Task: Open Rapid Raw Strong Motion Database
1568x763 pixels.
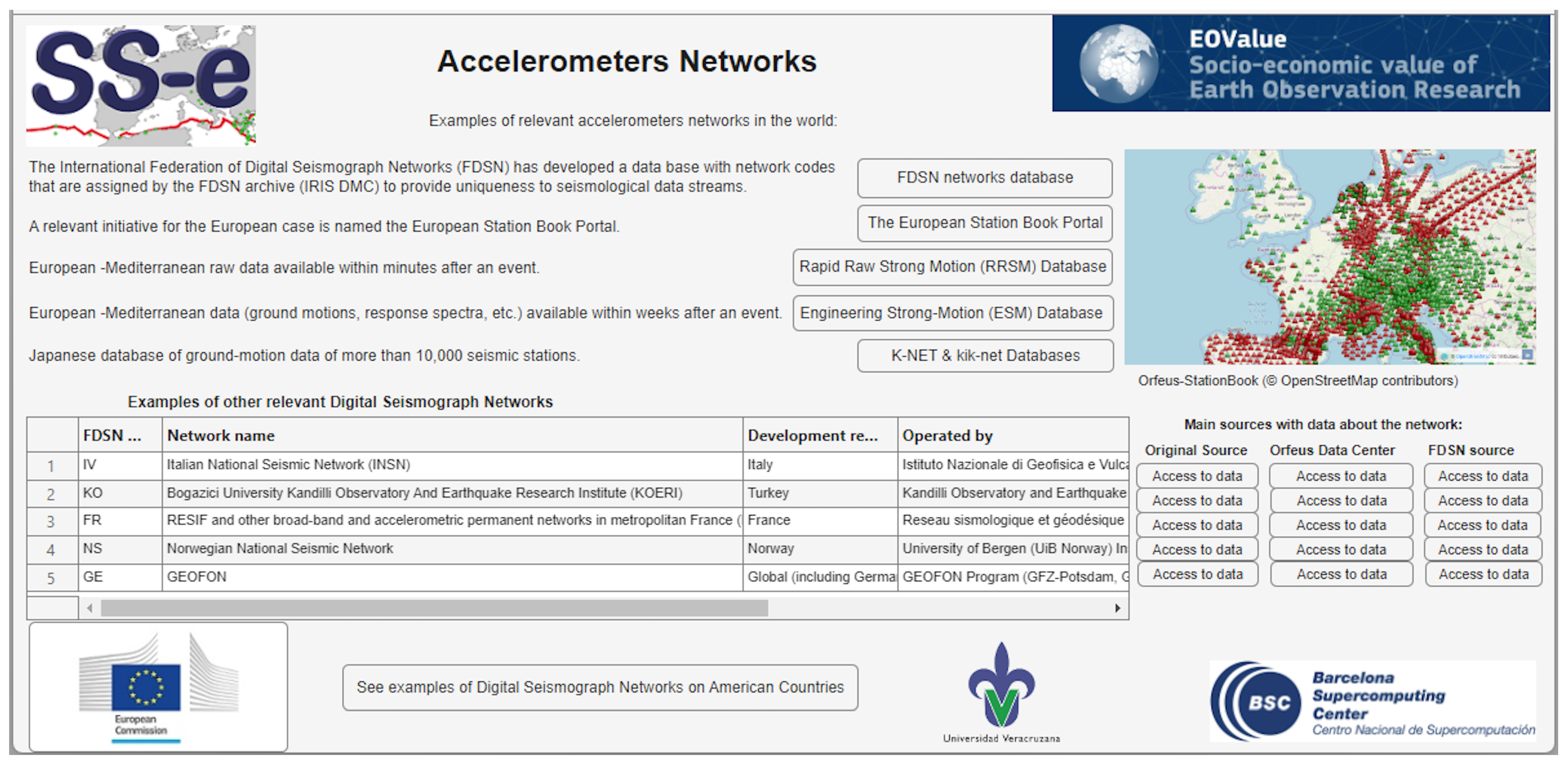Action: [953, 267]
